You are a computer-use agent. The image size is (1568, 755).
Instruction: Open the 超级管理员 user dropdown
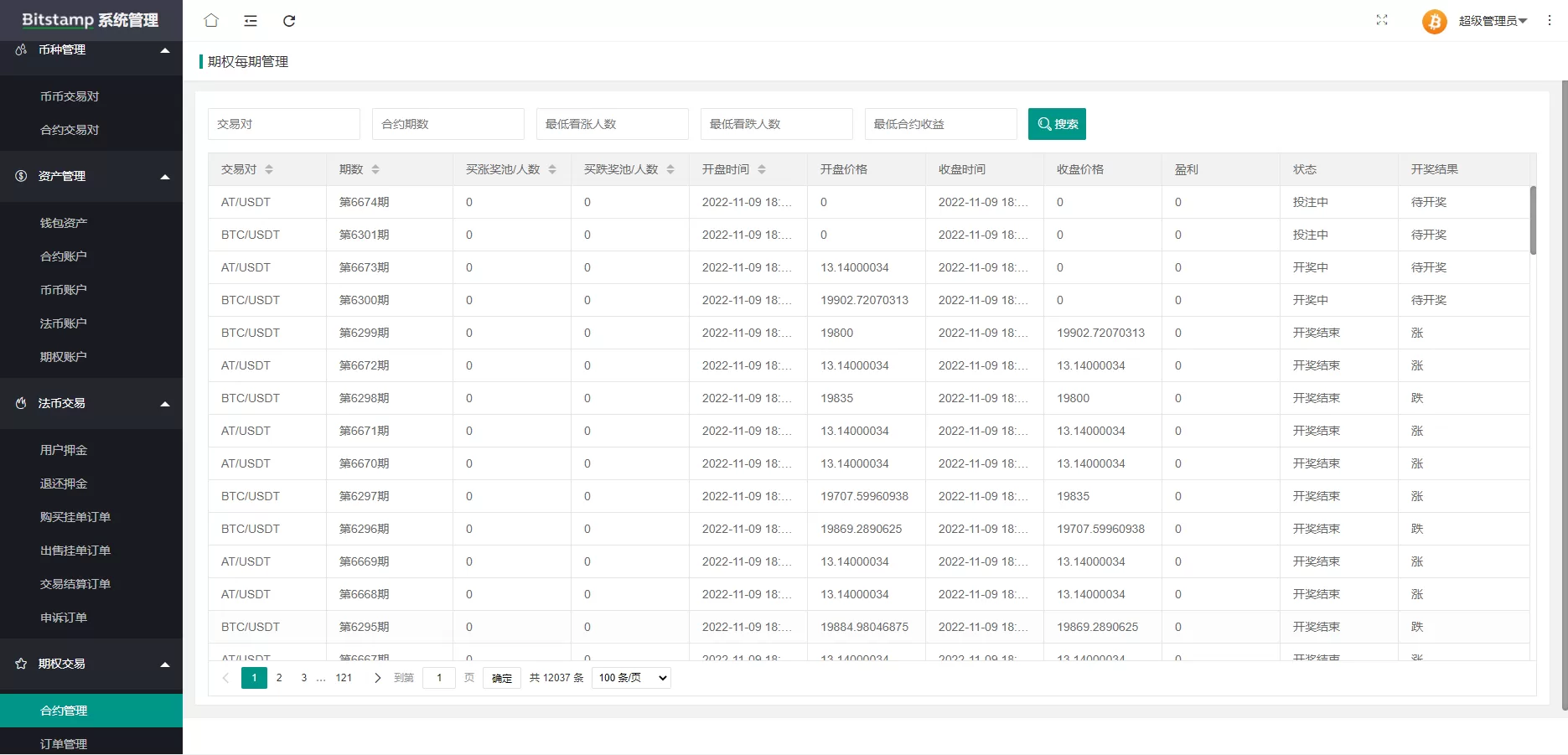(x=1493, y=21)
